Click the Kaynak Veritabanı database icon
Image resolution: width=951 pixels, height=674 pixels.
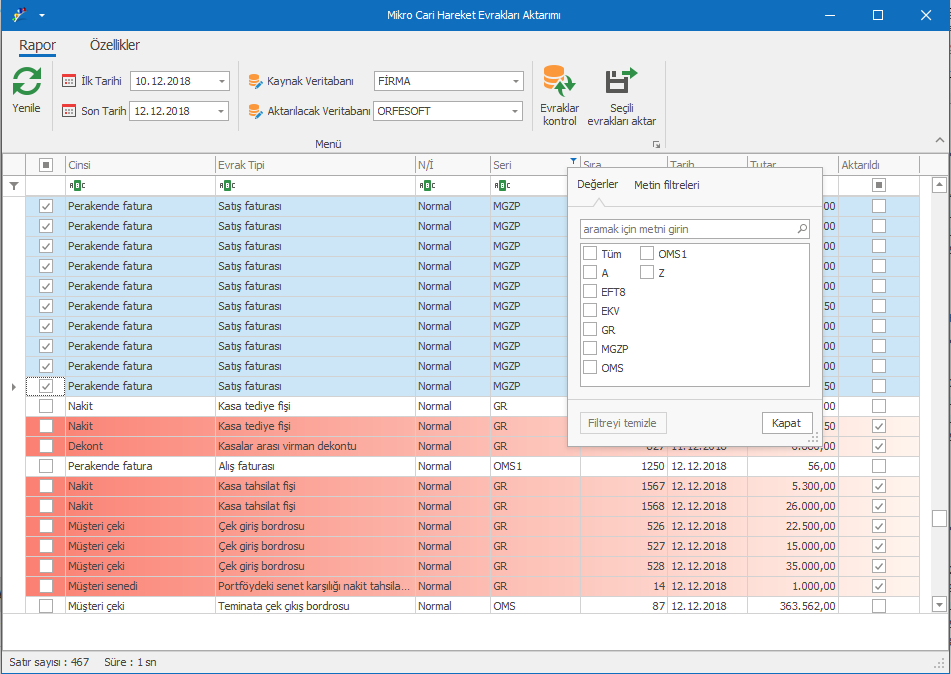click(x=255, y=81)
